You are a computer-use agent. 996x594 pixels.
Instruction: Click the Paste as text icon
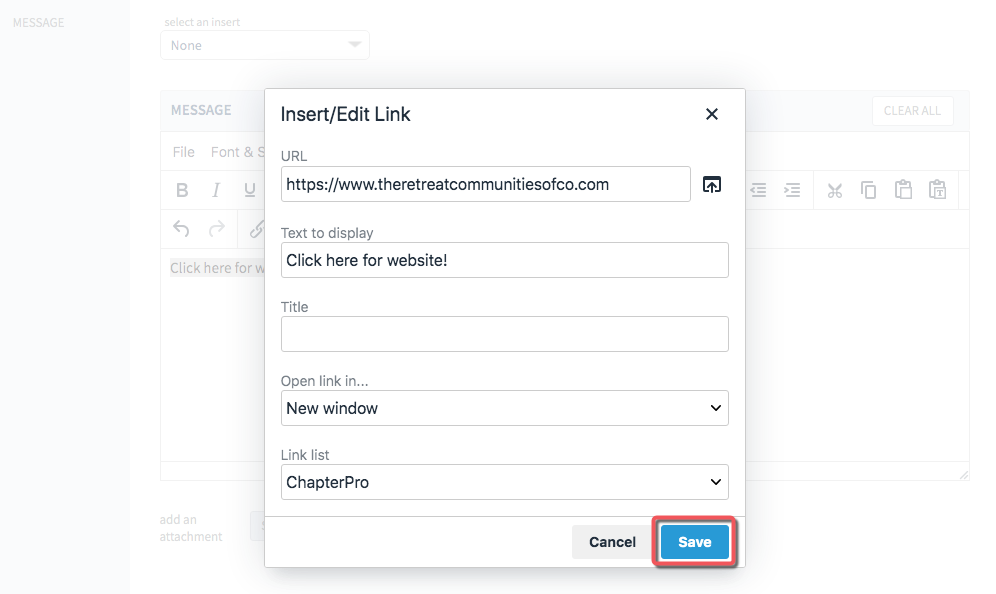pos(938,189)
